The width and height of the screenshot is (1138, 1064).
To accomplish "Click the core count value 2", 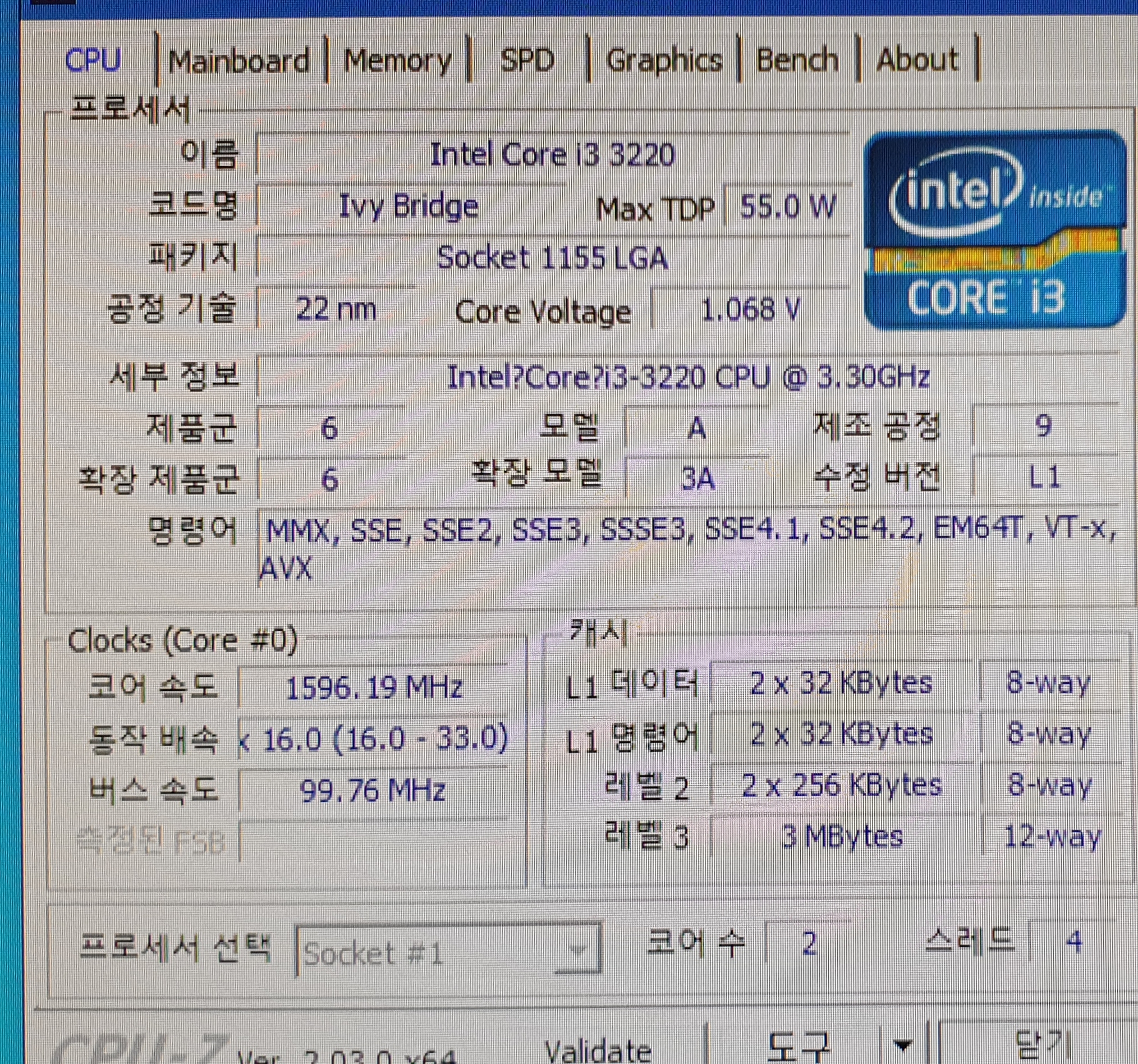I will [808, 943].
